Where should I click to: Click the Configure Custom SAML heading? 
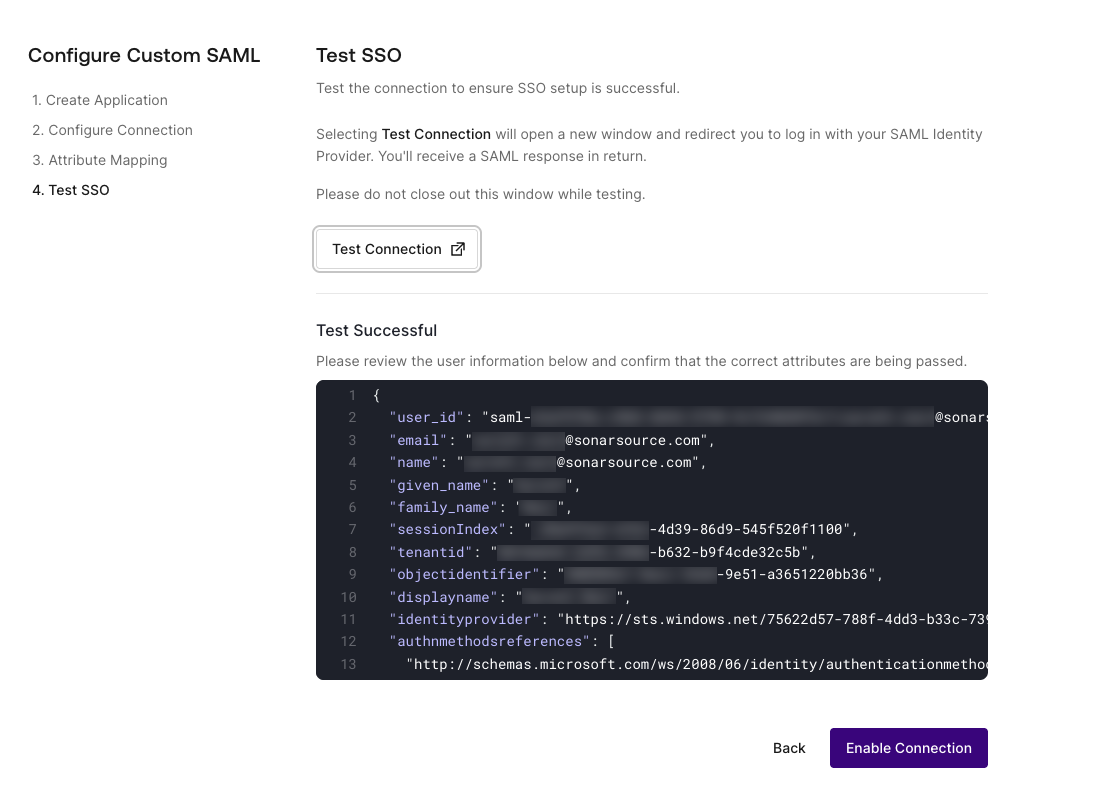[145, 56]
